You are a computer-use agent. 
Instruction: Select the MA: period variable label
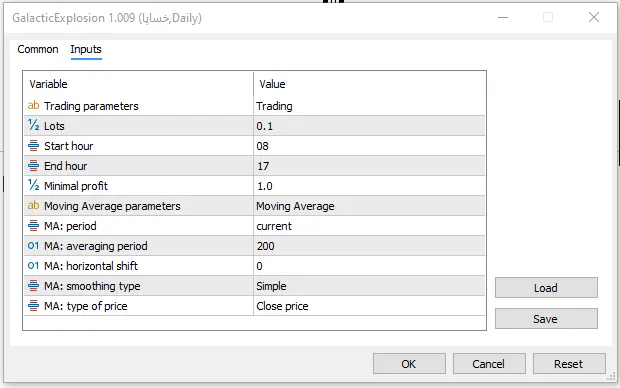pos(70,226)
